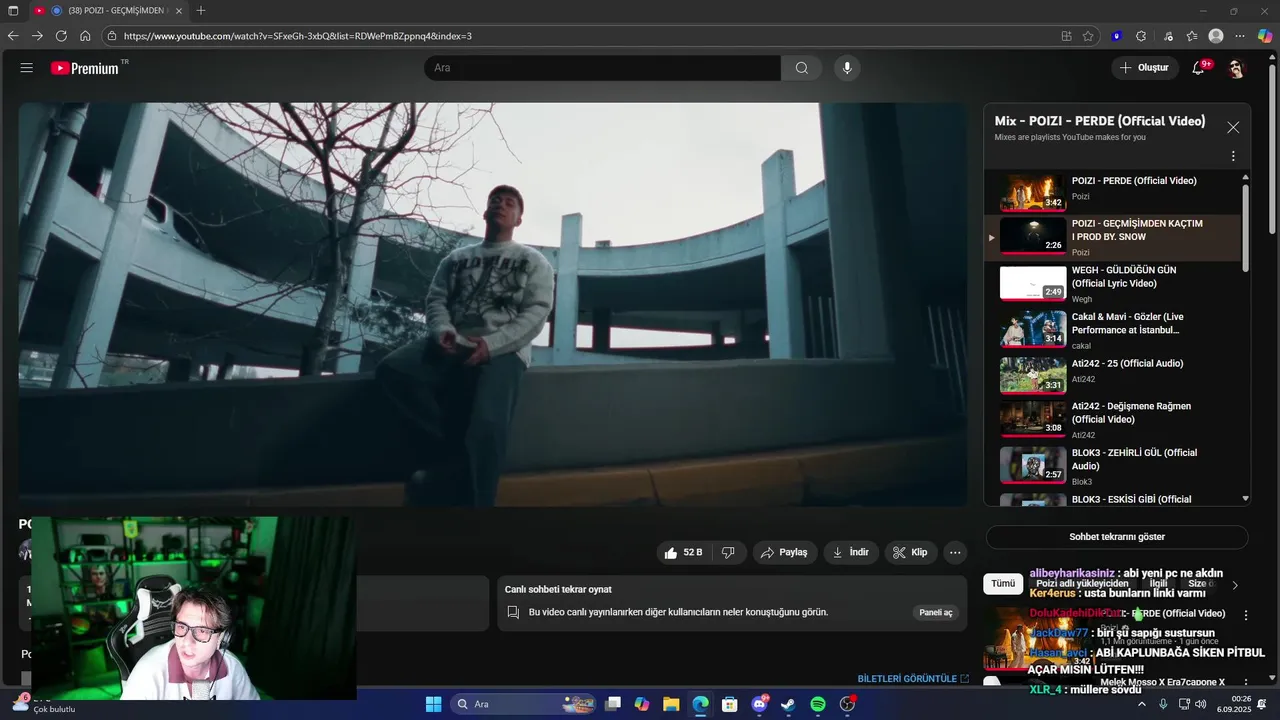Viewport: 1280px width, 720px height.
Task: Click the search magnifier button
Action: [801, 68]
